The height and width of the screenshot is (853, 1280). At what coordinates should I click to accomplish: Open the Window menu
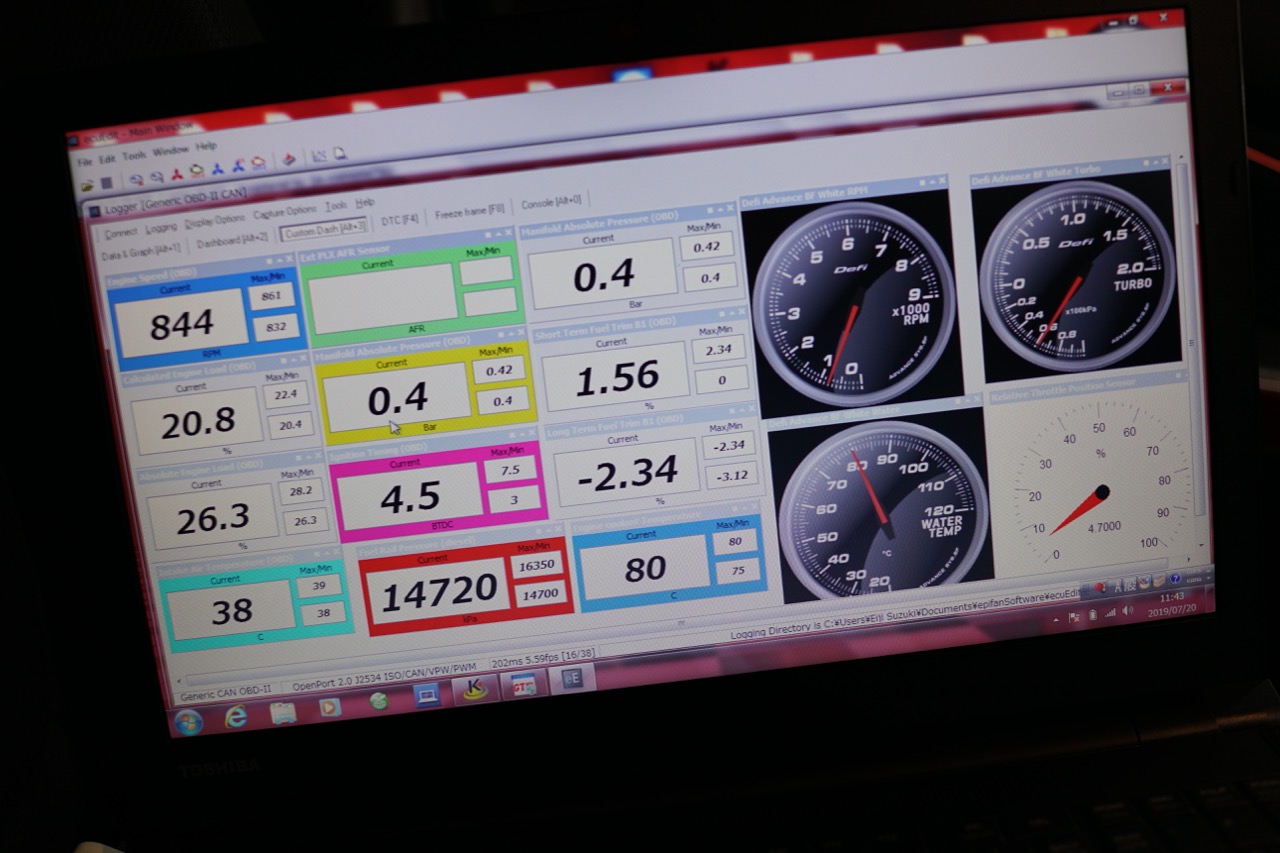[170, 151]
